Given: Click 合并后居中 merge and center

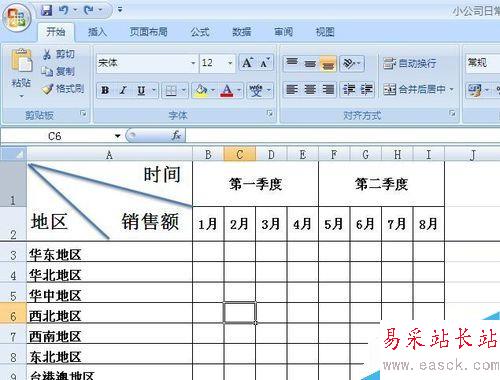Looking at the screenshot, I should [x=414, y=89].
